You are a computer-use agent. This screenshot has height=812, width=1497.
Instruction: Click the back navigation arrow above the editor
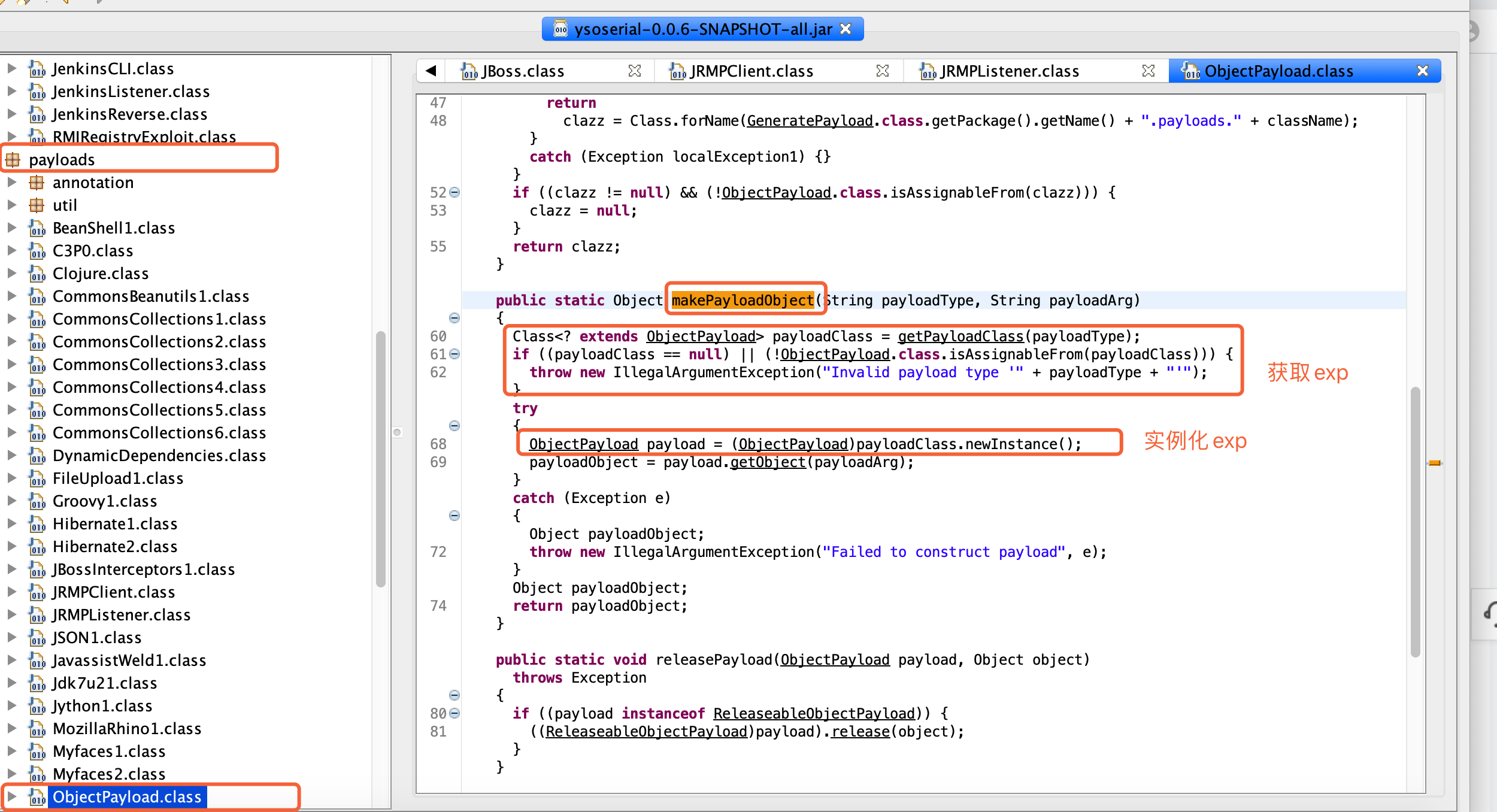click(x=430, y=70)
